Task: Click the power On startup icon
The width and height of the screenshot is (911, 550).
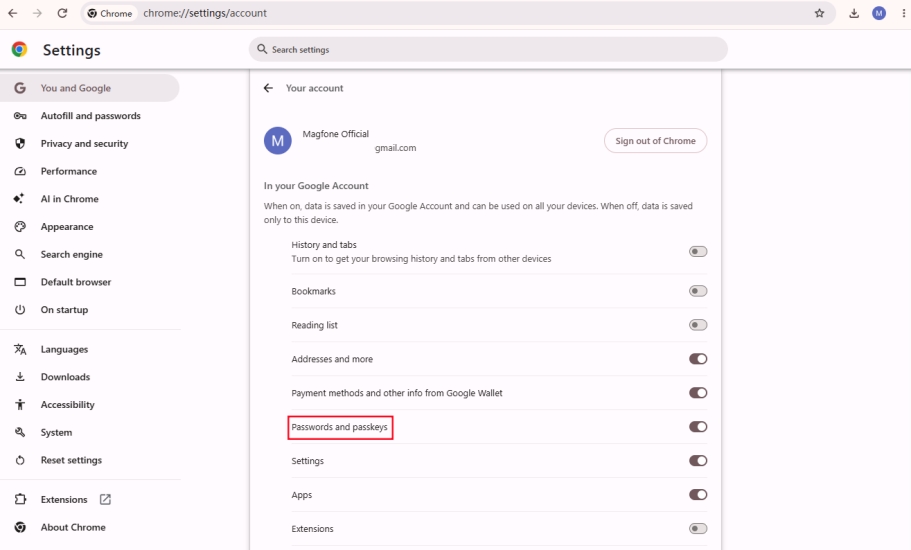Action: point(20,310)
